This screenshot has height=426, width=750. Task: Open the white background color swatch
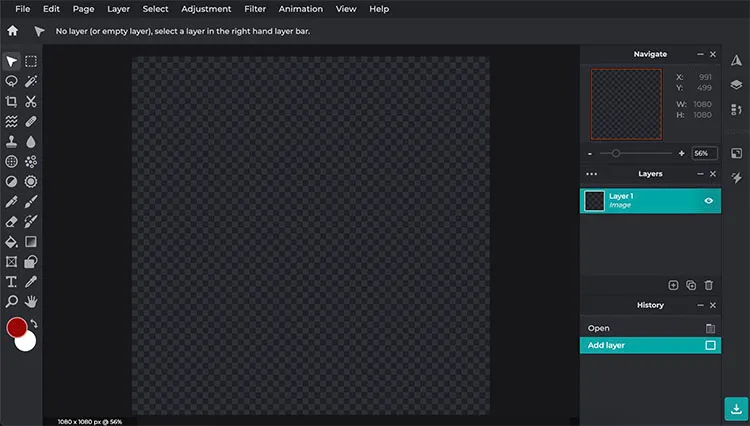[x=26, y=342]
